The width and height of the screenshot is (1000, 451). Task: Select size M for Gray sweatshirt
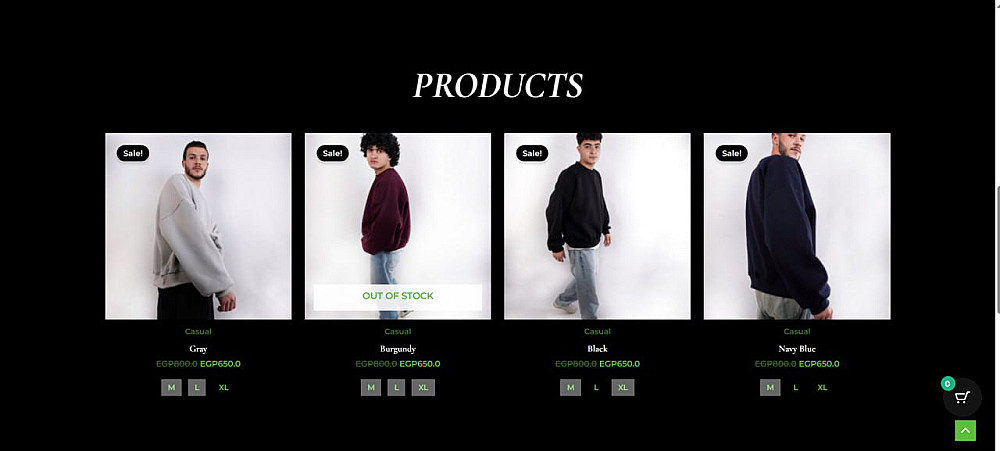point(171,387)
